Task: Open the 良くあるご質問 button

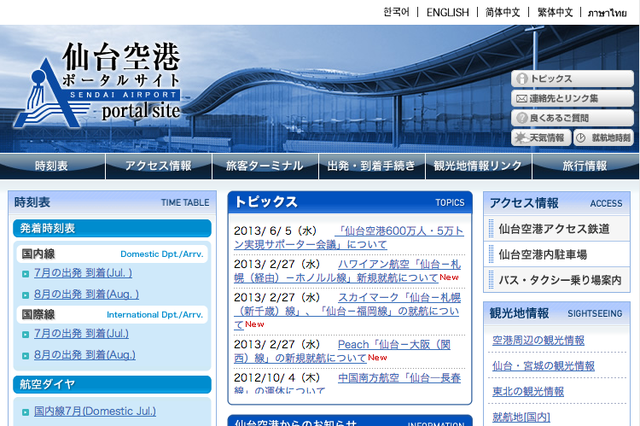Action: 572,118
